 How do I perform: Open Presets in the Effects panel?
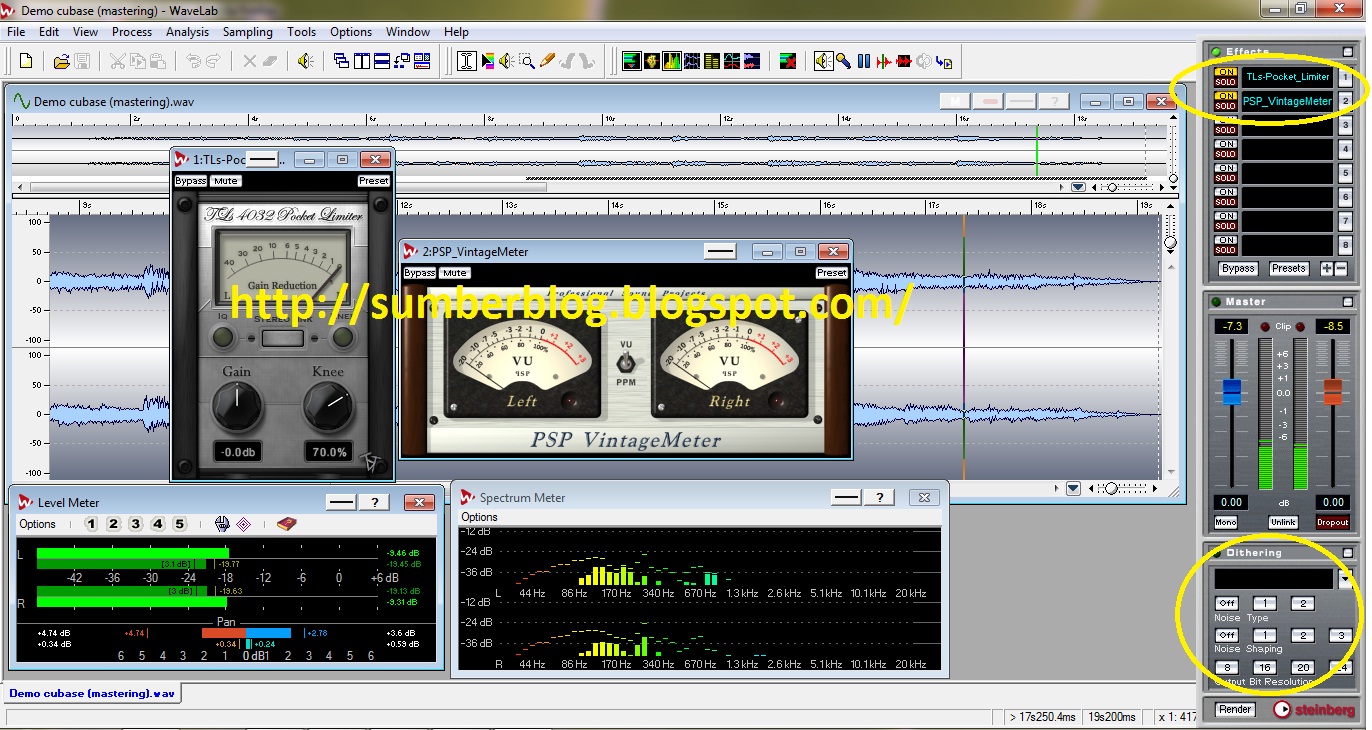[x=1289, y=268]
